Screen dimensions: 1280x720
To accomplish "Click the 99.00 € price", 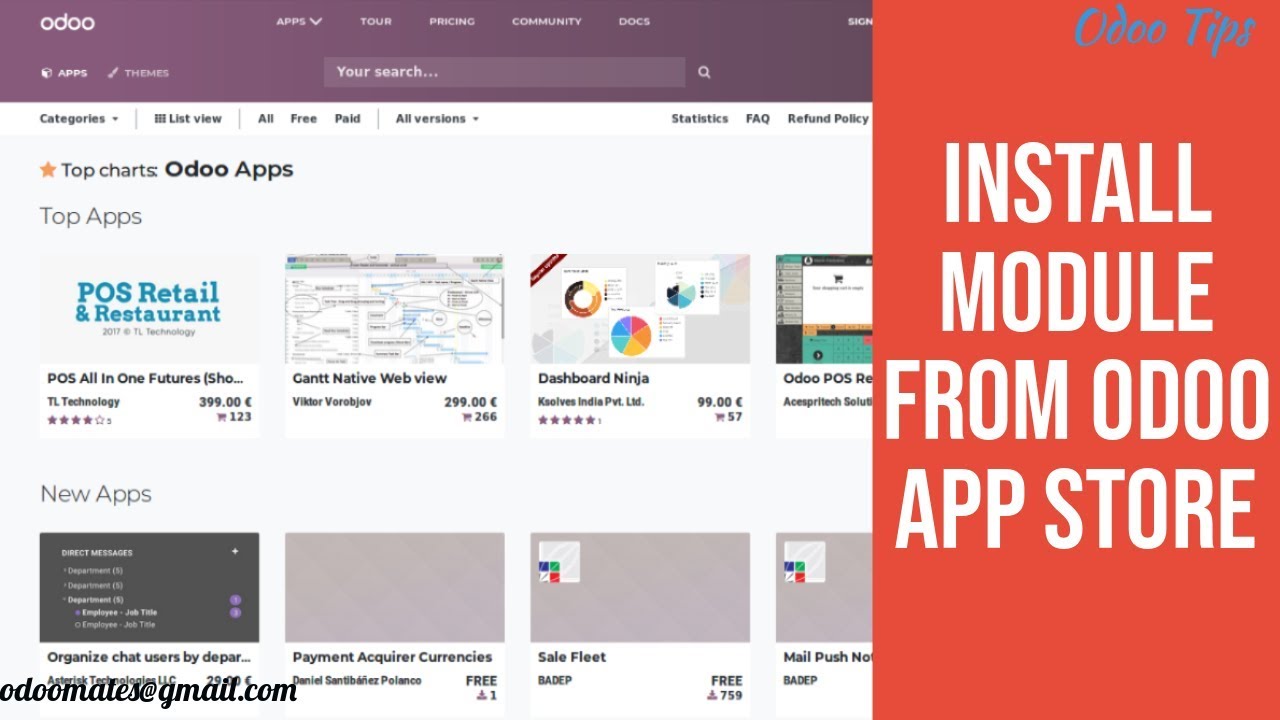I will (720, 402).
